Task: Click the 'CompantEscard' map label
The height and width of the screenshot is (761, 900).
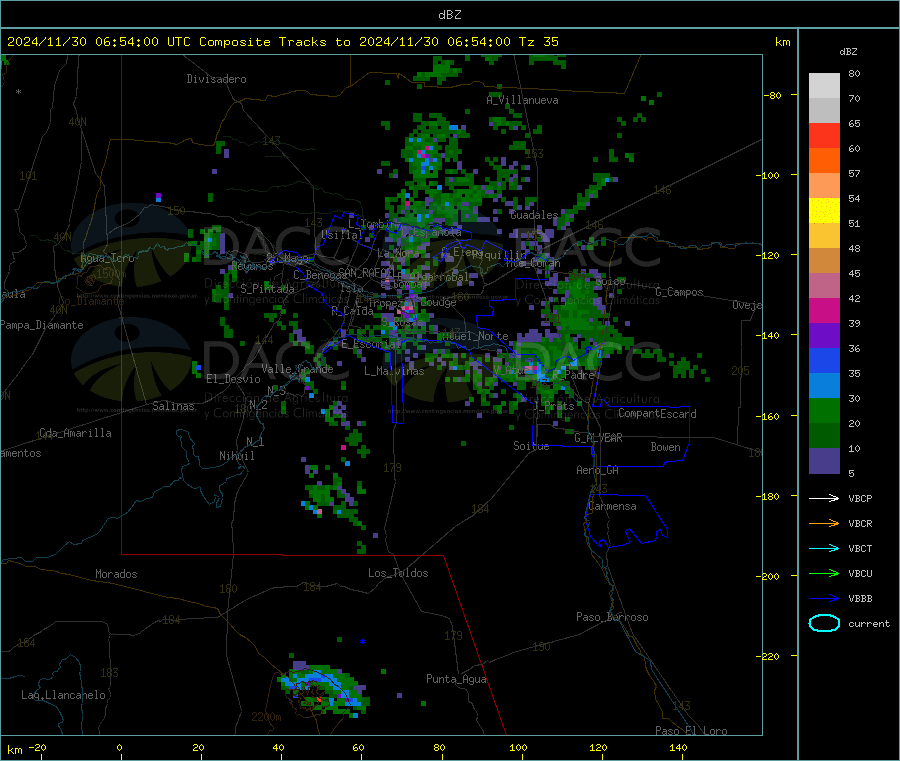Action: pos(657,414)
